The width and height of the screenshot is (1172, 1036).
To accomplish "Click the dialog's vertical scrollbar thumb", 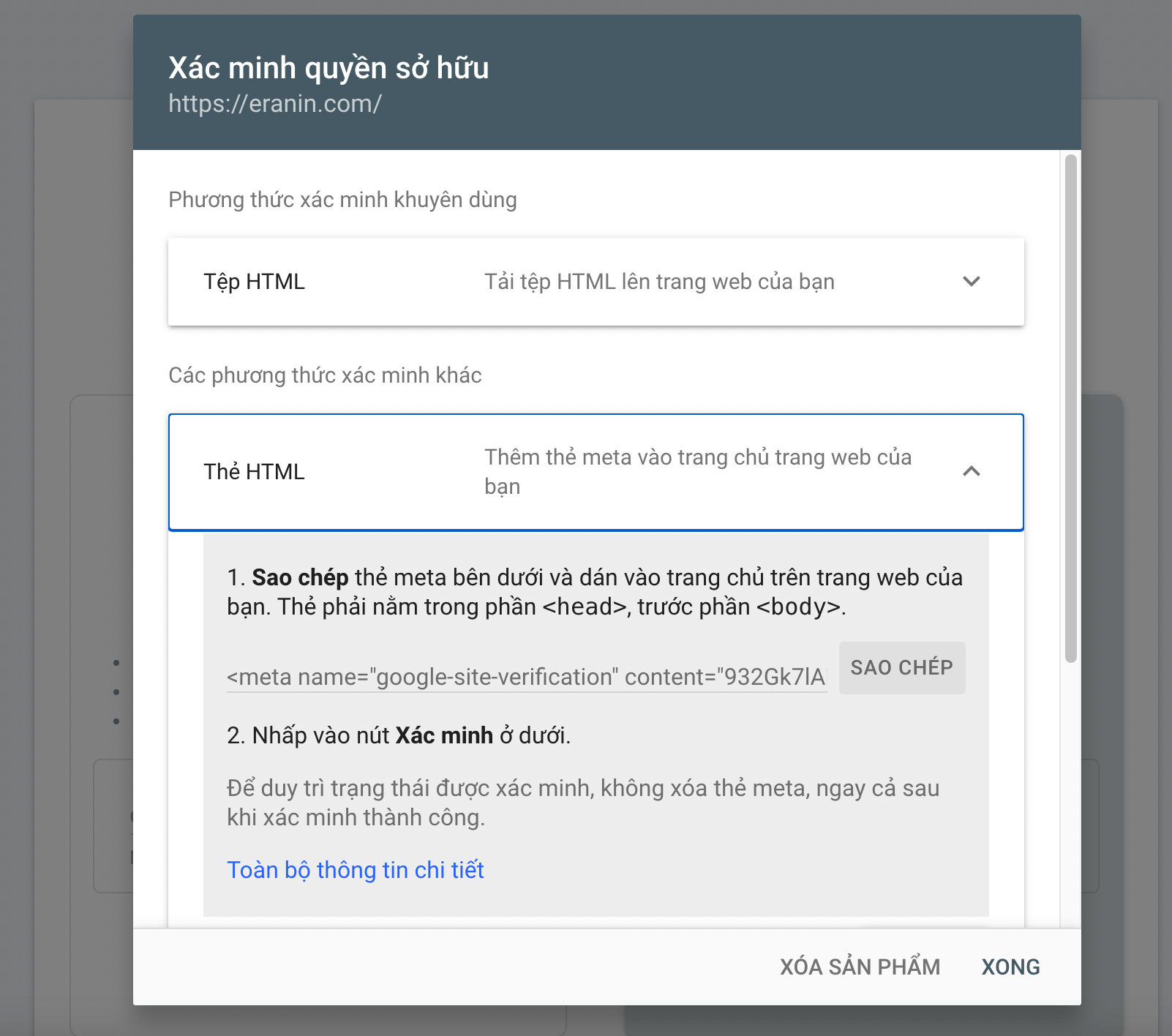I will [x=1071, y=408].
